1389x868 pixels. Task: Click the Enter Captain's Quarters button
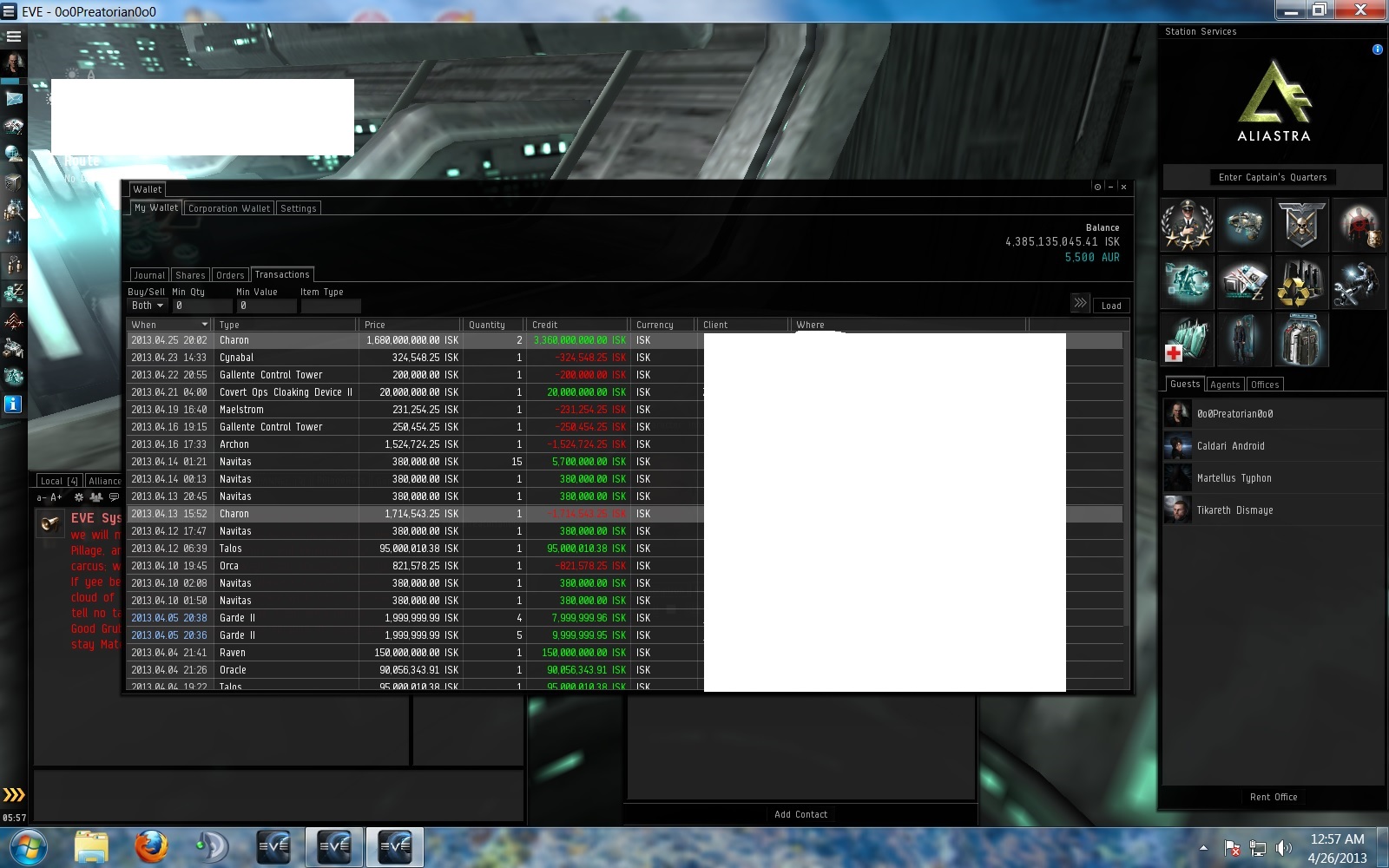pos(1273,177)
